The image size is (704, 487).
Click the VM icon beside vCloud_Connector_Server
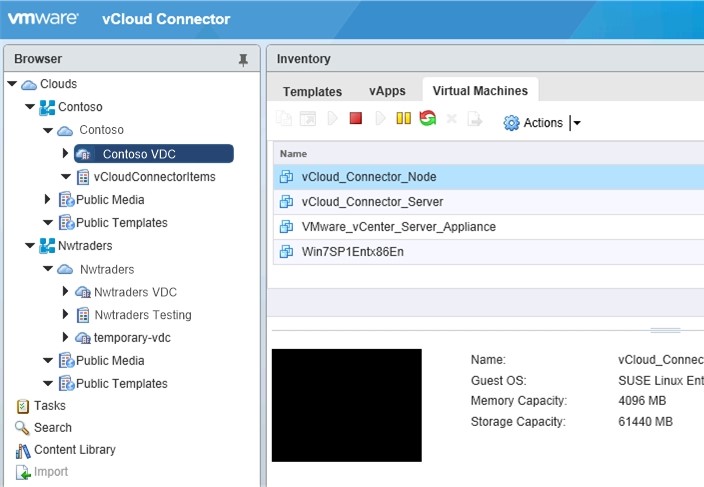pos(286,202)
